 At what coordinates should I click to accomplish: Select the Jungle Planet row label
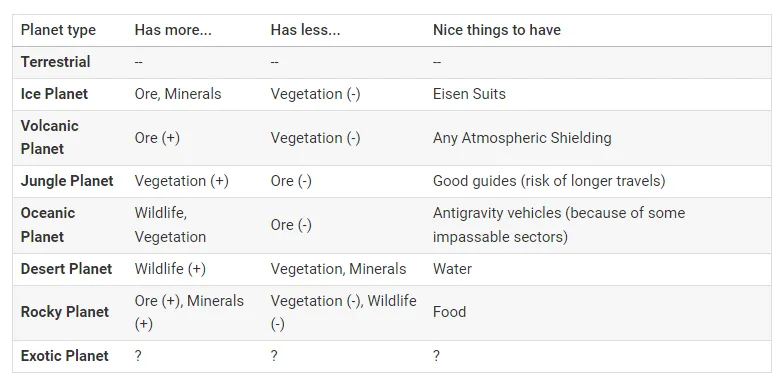pos(67,181)
